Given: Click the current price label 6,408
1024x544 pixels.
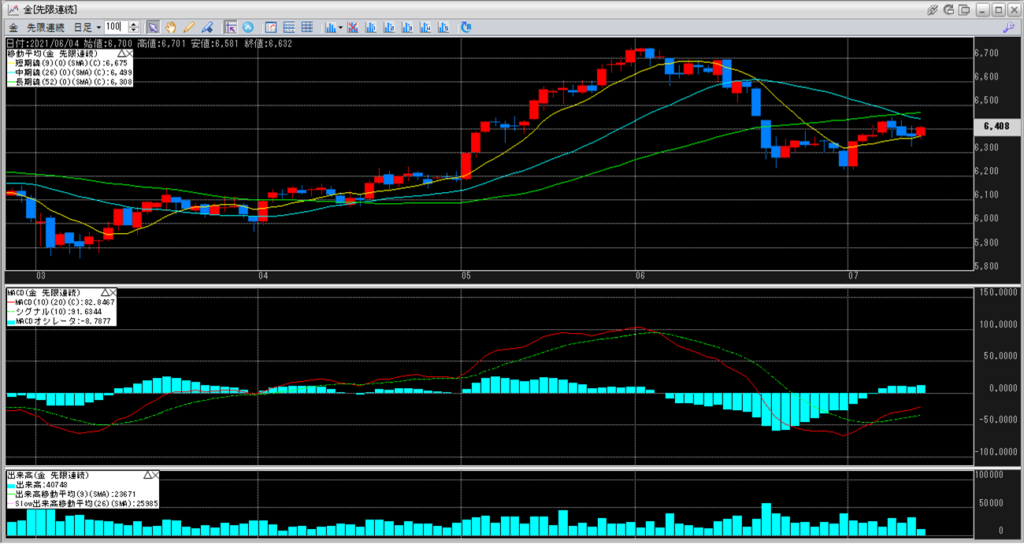Looking at the screenshot, I should tap(997, 127).
